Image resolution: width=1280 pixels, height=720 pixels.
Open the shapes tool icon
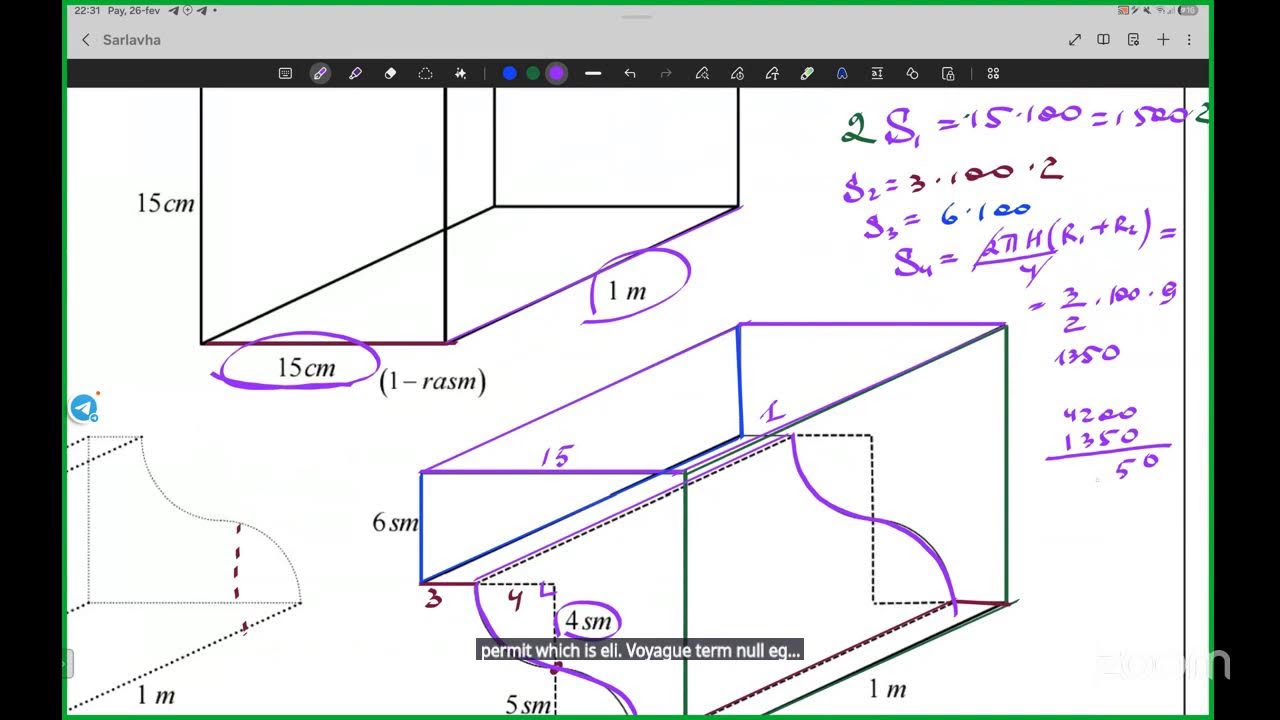[x=912, y=73]
